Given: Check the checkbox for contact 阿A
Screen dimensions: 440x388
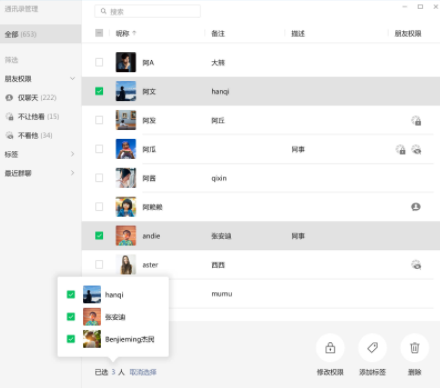Looking at the screenshot, I should [x=99, y=62].
